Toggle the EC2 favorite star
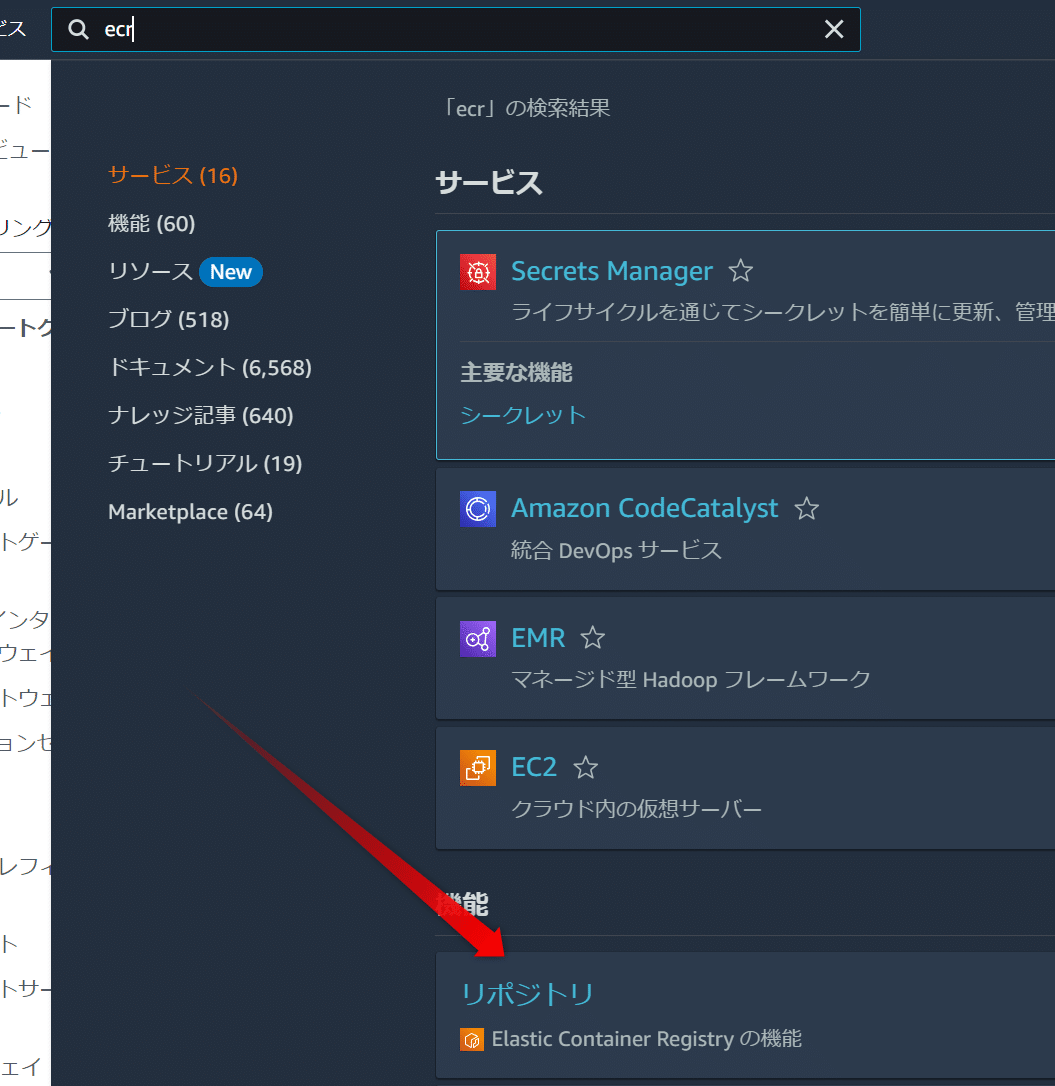1055x1086 pixels. (x=585, y=767)
